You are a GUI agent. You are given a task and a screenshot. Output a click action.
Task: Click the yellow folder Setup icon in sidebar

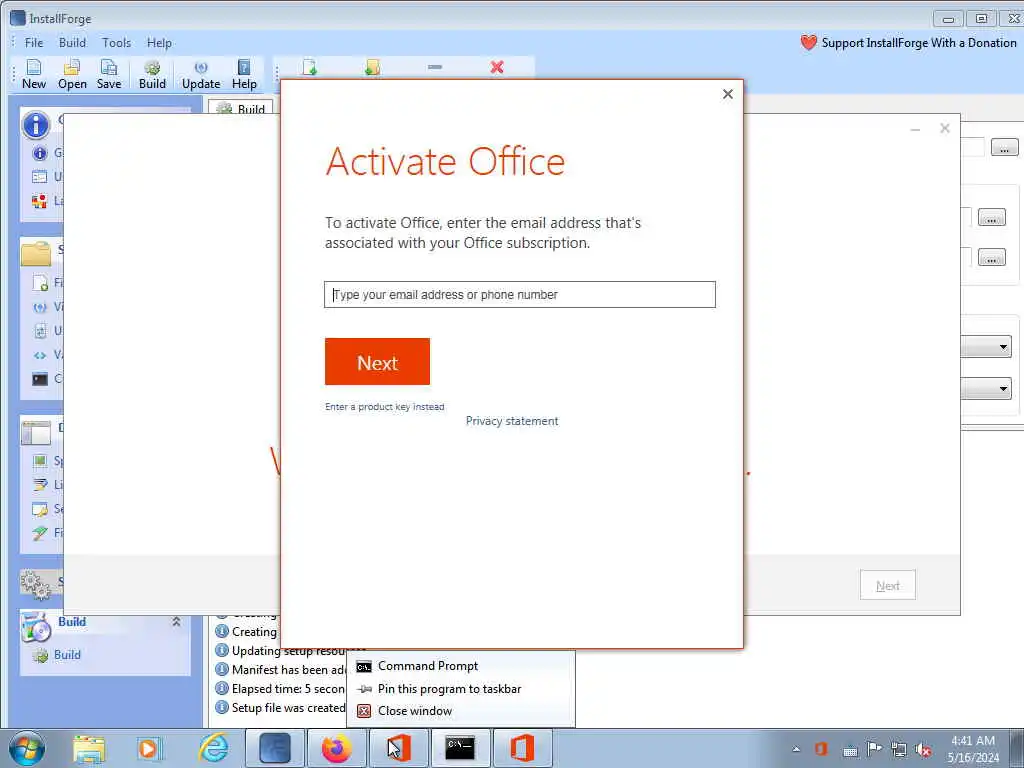click(36, 253)
